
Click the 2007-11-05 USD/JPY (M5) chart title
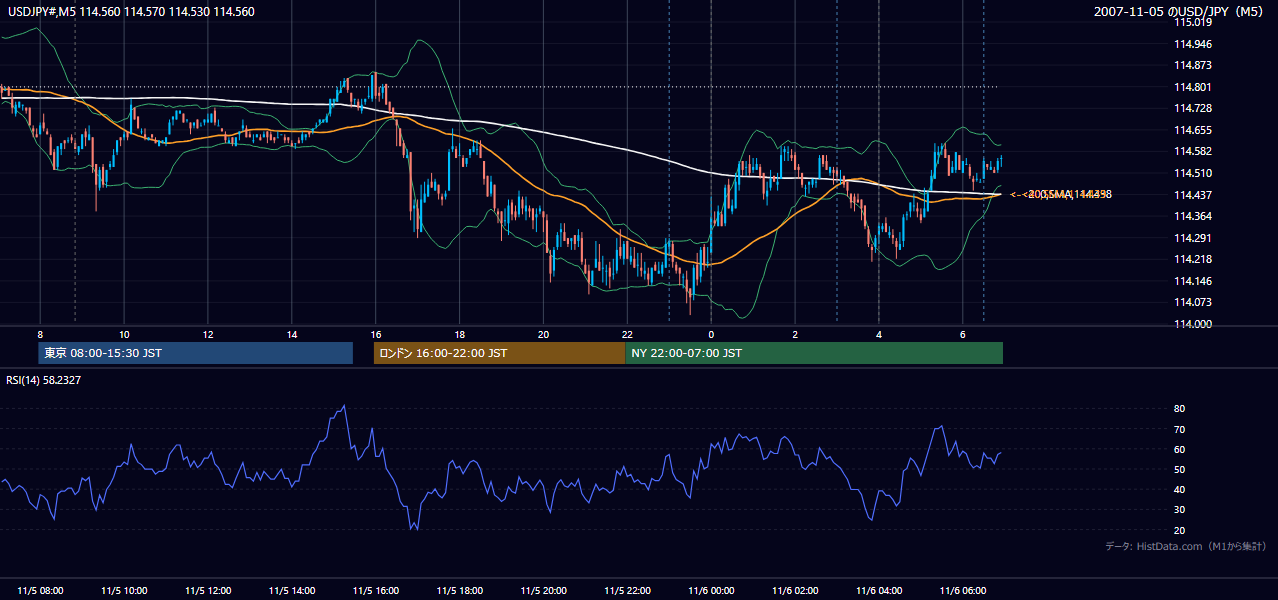1180,12
